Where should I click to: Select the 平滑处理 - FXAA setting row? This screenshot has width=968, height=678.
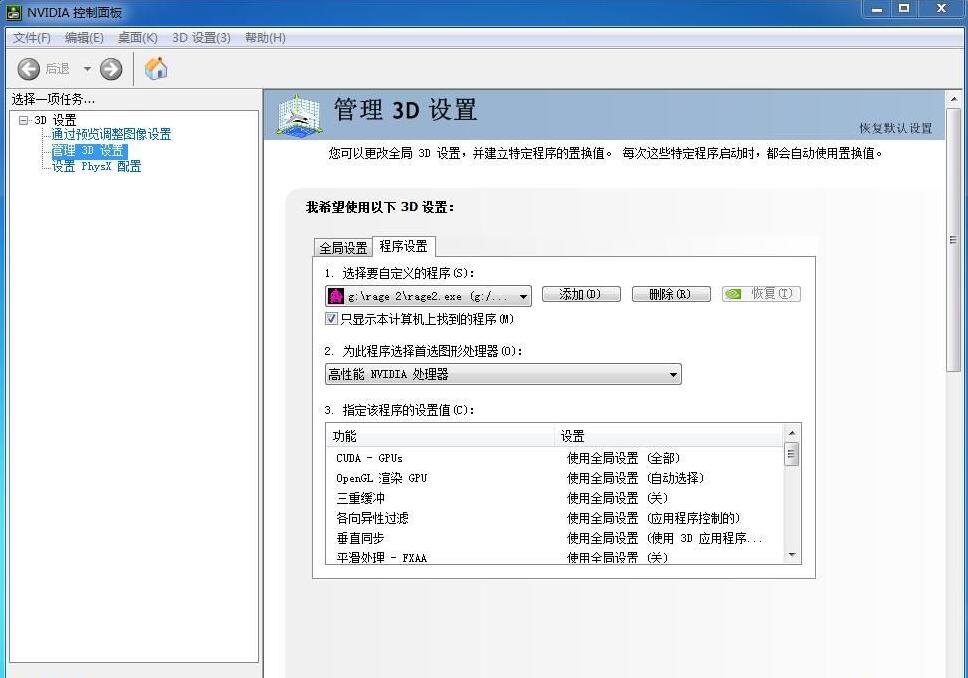pyautogui.click(x=555, y=557)
